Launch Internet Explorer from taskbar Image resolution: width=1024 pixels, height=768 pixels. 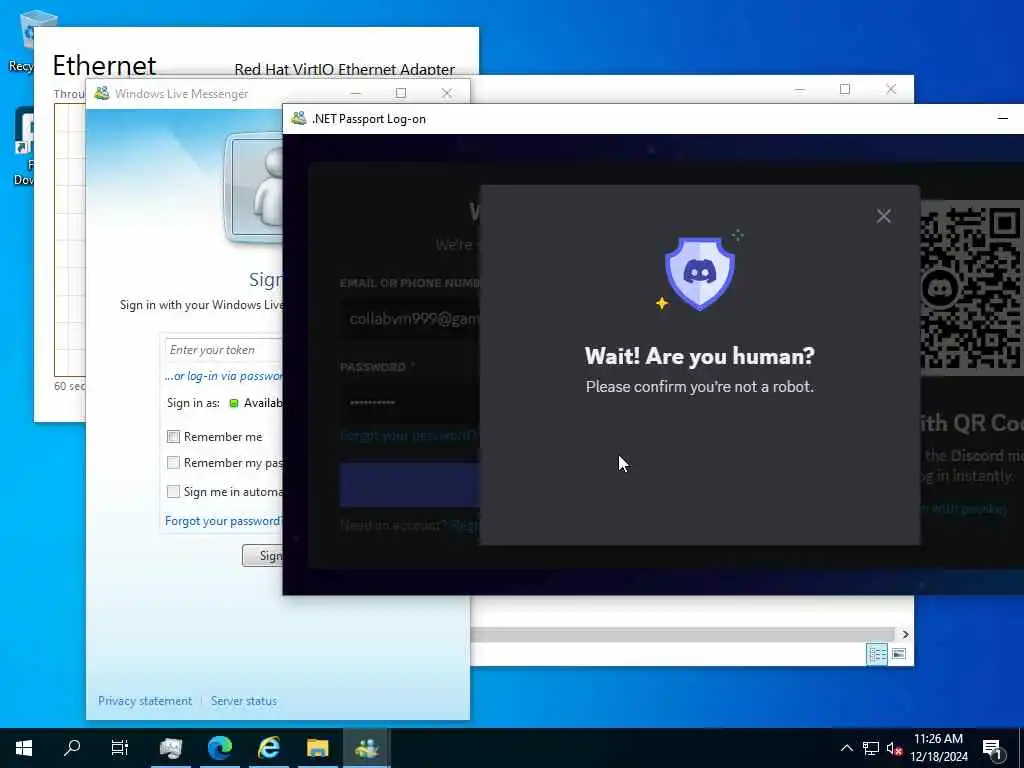point(268,748)
